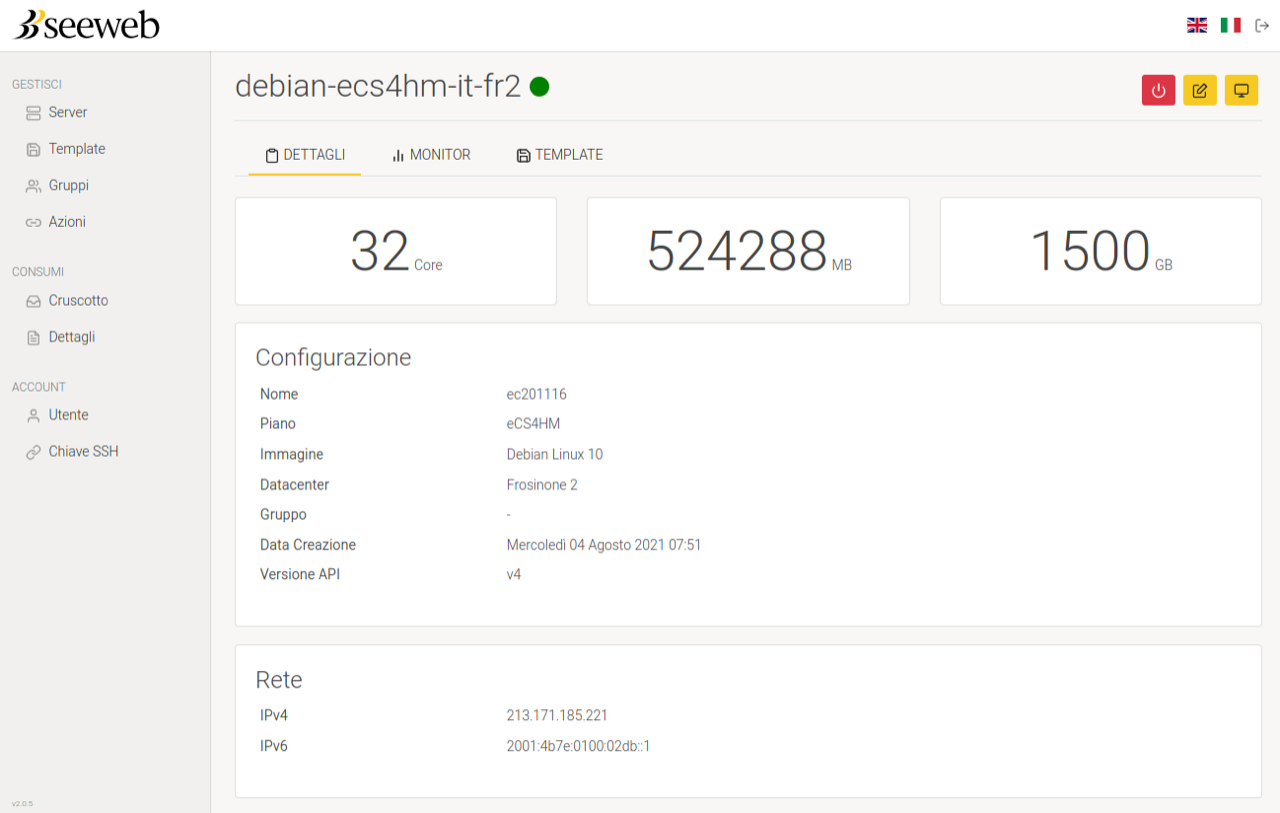
Task: Open Dettagli under Consumi
Action: coord(72,337)
